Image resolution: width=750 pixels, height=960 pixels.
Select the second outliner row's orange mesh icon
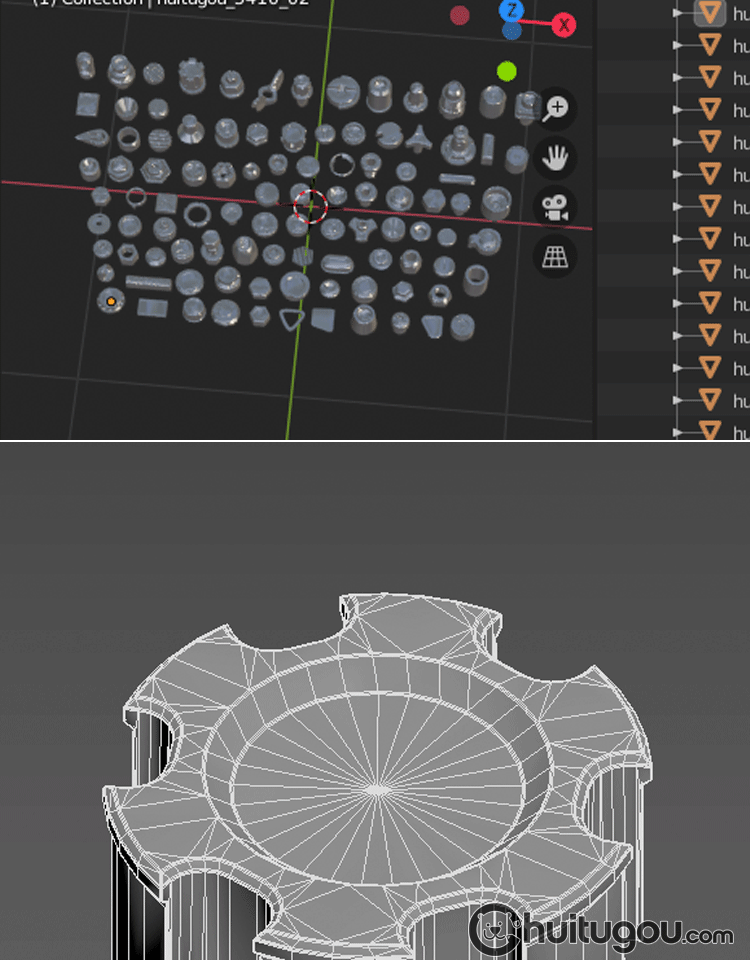coord(710,45)
